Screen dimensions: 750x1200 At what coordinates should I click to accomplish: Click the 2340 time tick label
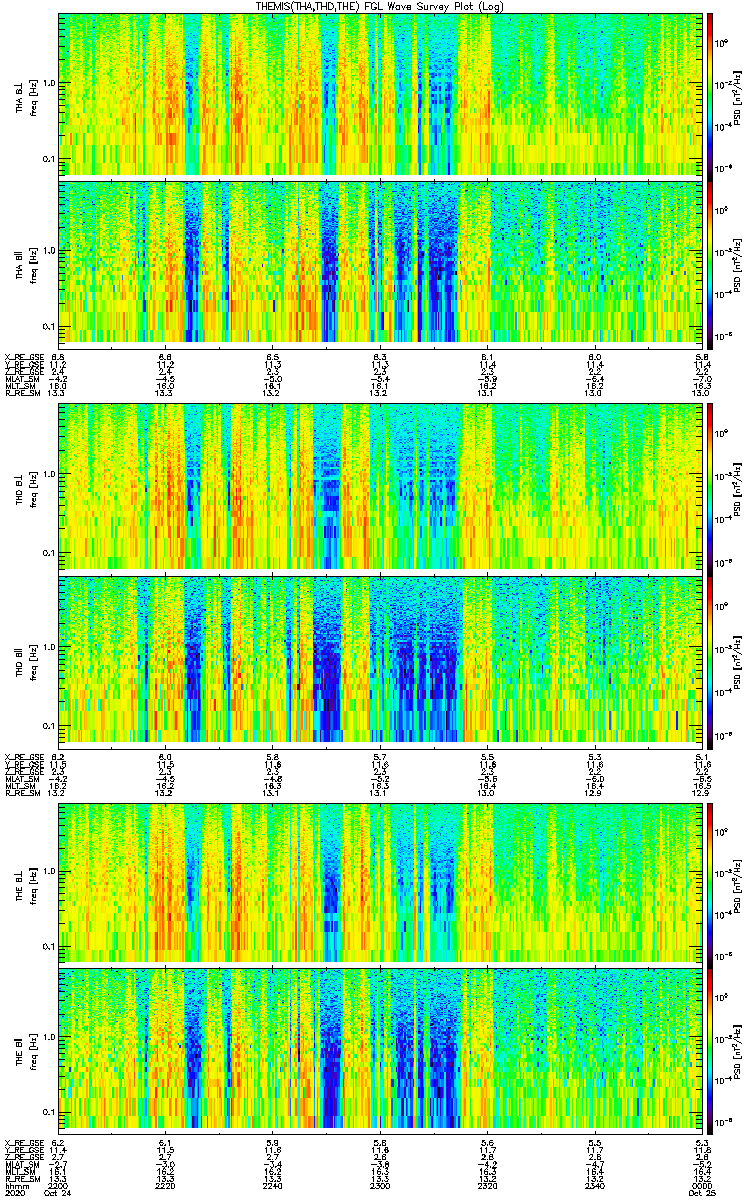pos(593,1187)
